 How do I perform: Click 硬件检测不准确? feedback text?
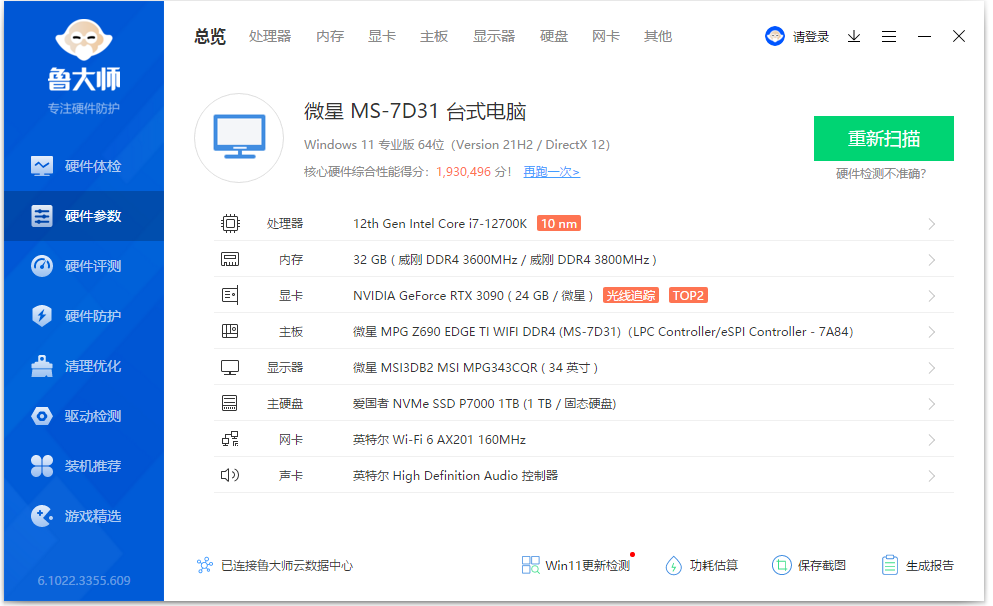[881, 174]
